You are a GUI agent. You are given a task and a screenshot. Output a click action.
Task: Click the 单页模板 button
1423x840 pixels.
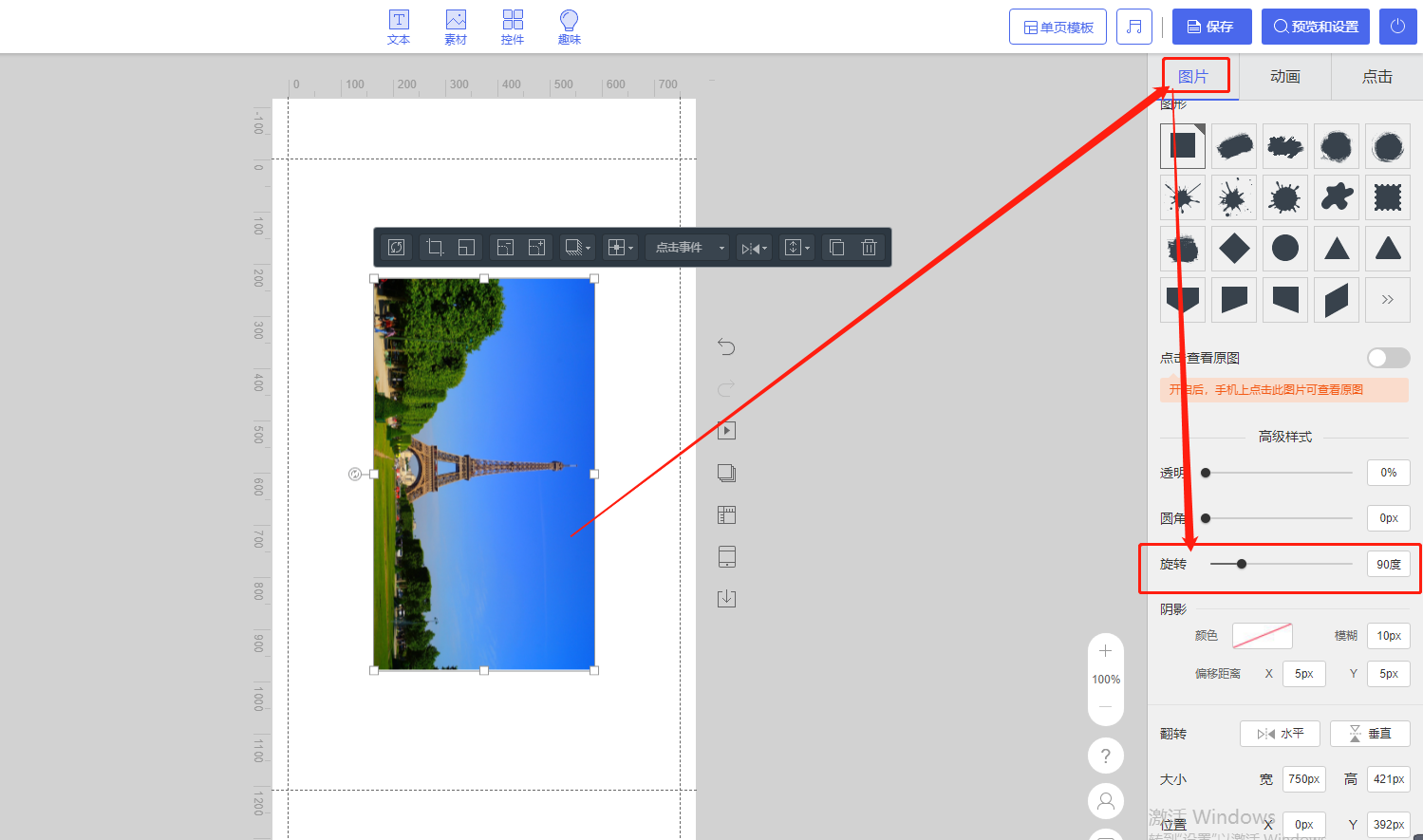coord(1058,27)
